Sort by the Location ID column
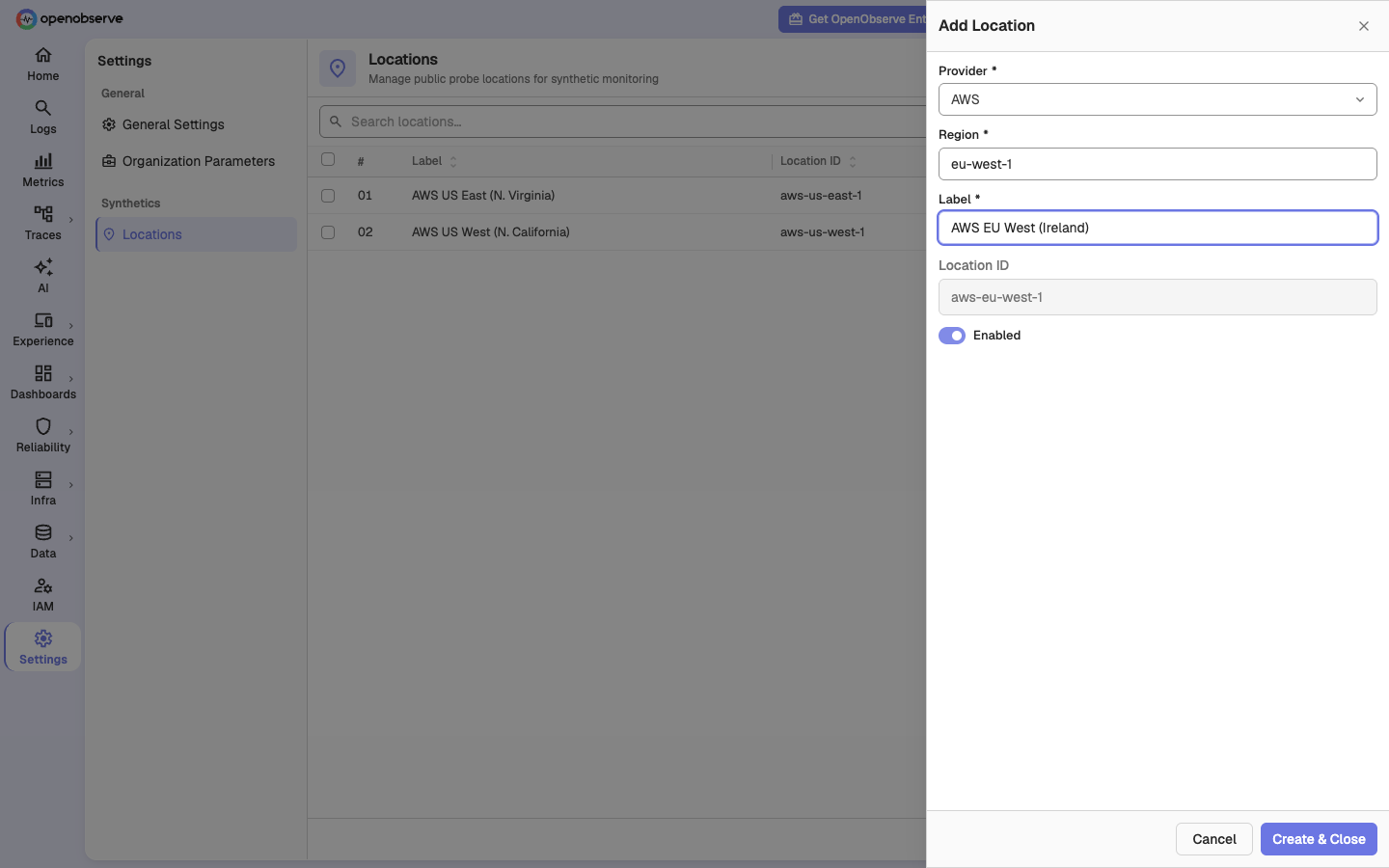This screenshot has width=1389, height=868. point(818,161)
